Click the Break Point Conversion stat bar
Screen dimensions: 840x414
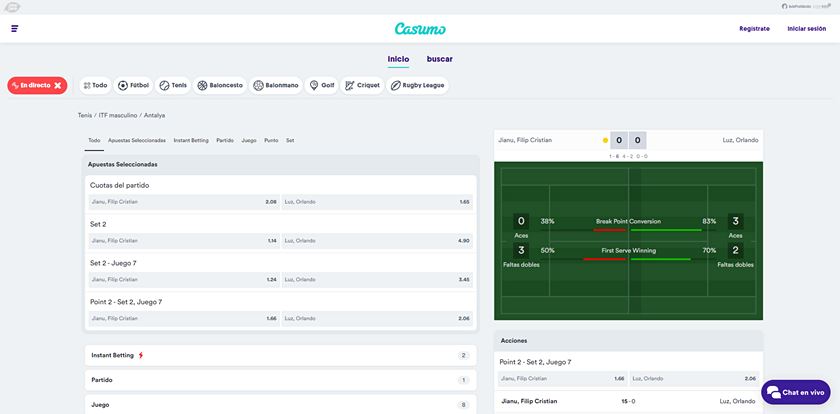click(x=628, y=230)
